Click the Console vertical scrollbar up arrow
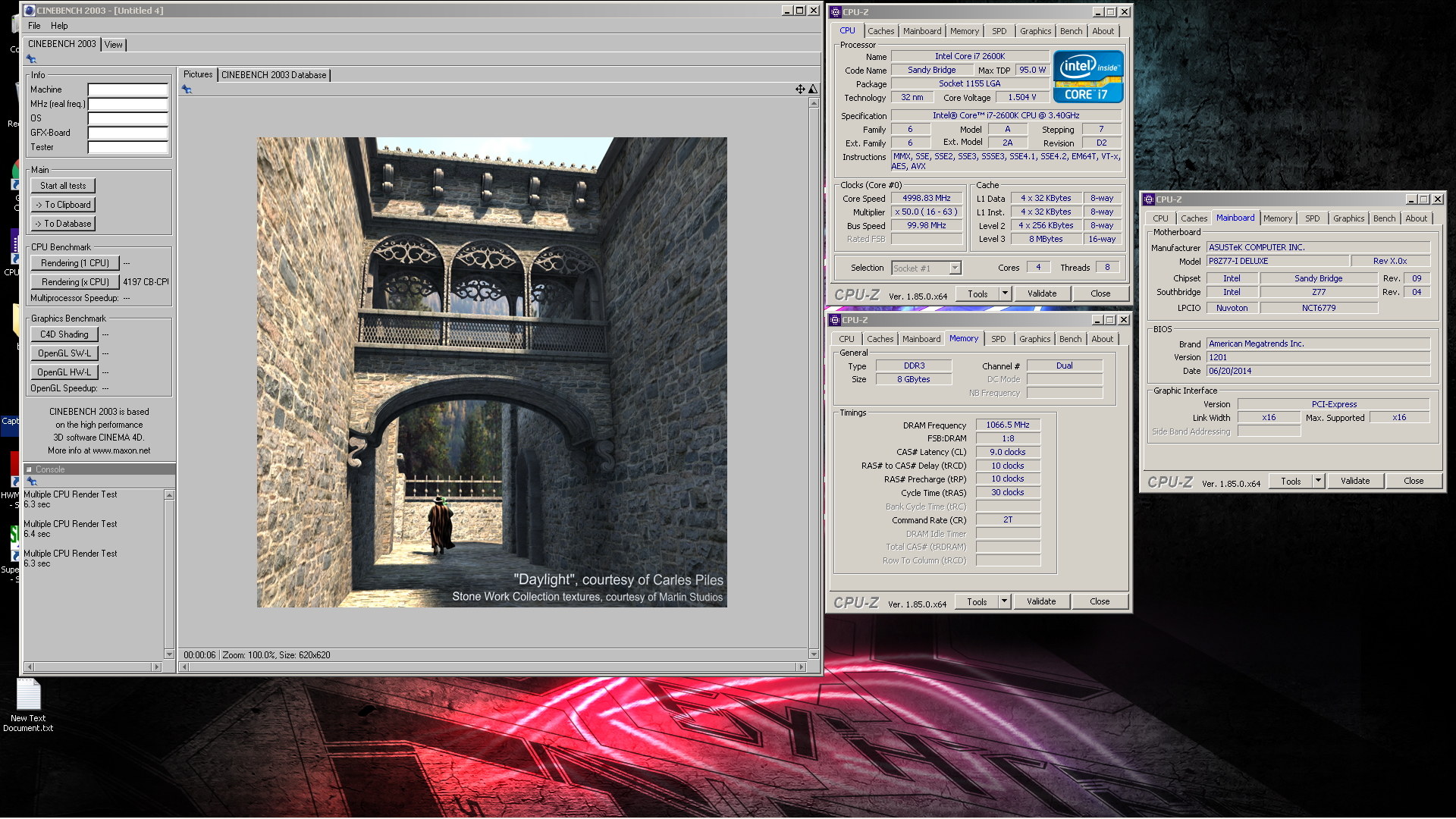The image size is (1456, 819). coord(169,495)
